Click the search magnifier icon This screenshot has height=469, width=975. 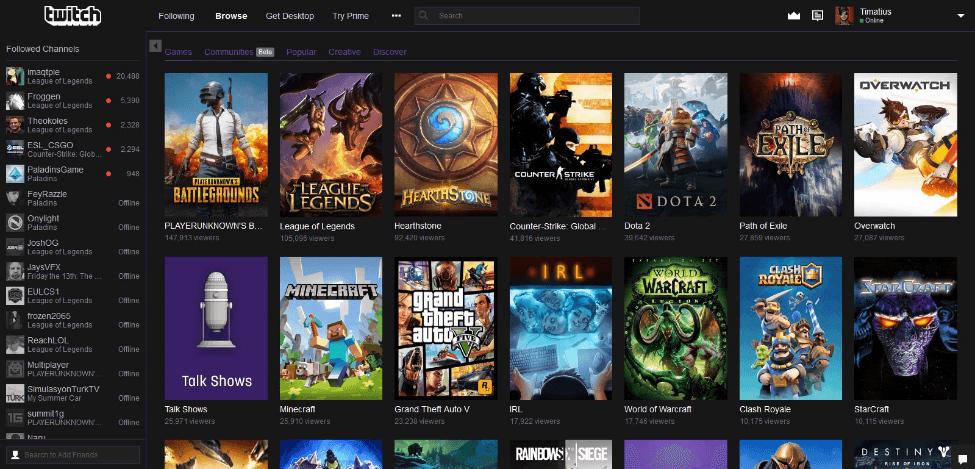pos(423,16)
